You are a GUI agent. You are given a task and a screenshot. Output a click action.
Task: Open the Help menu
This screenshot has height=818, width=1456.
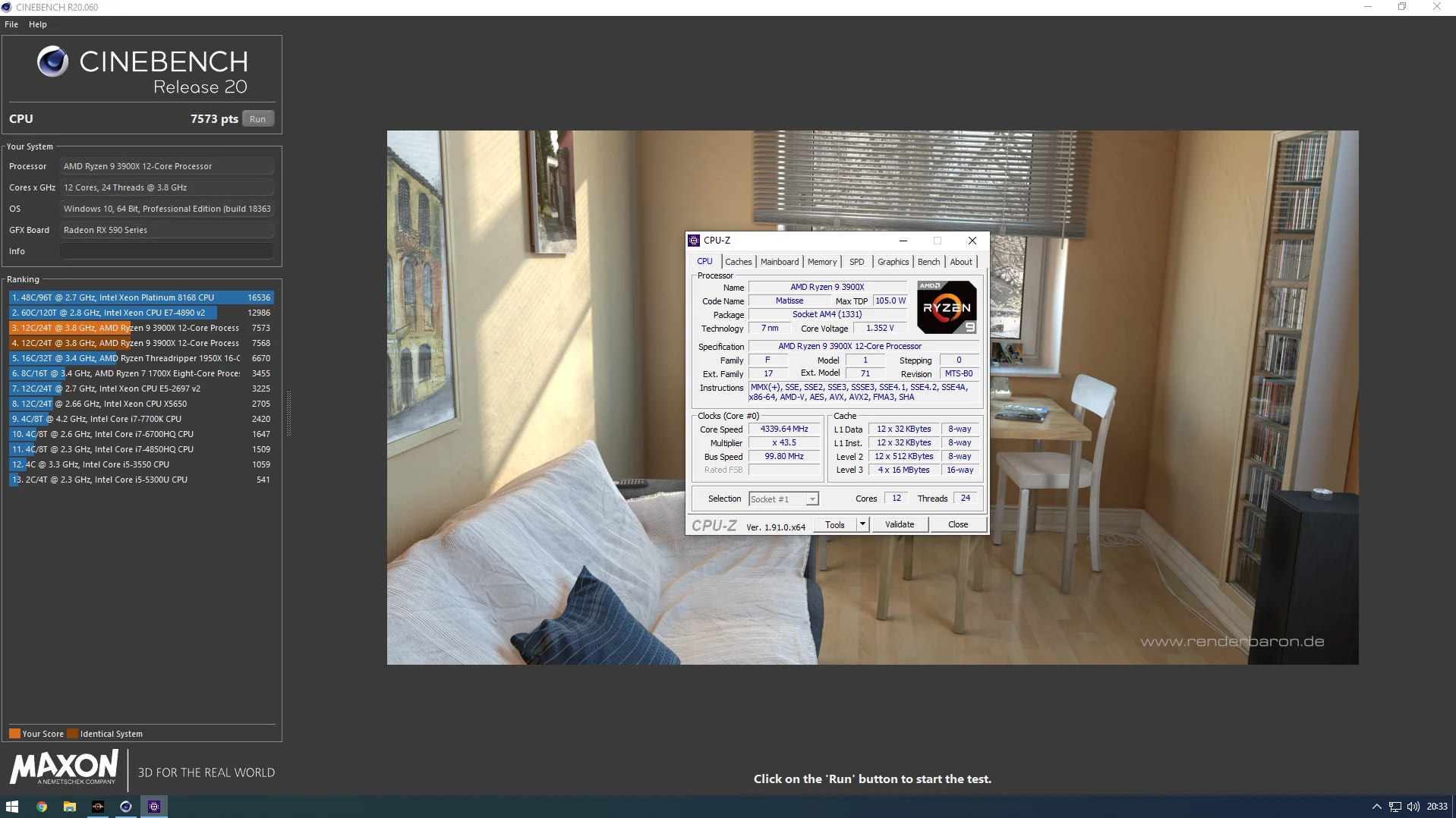click(x=38, y=24)
